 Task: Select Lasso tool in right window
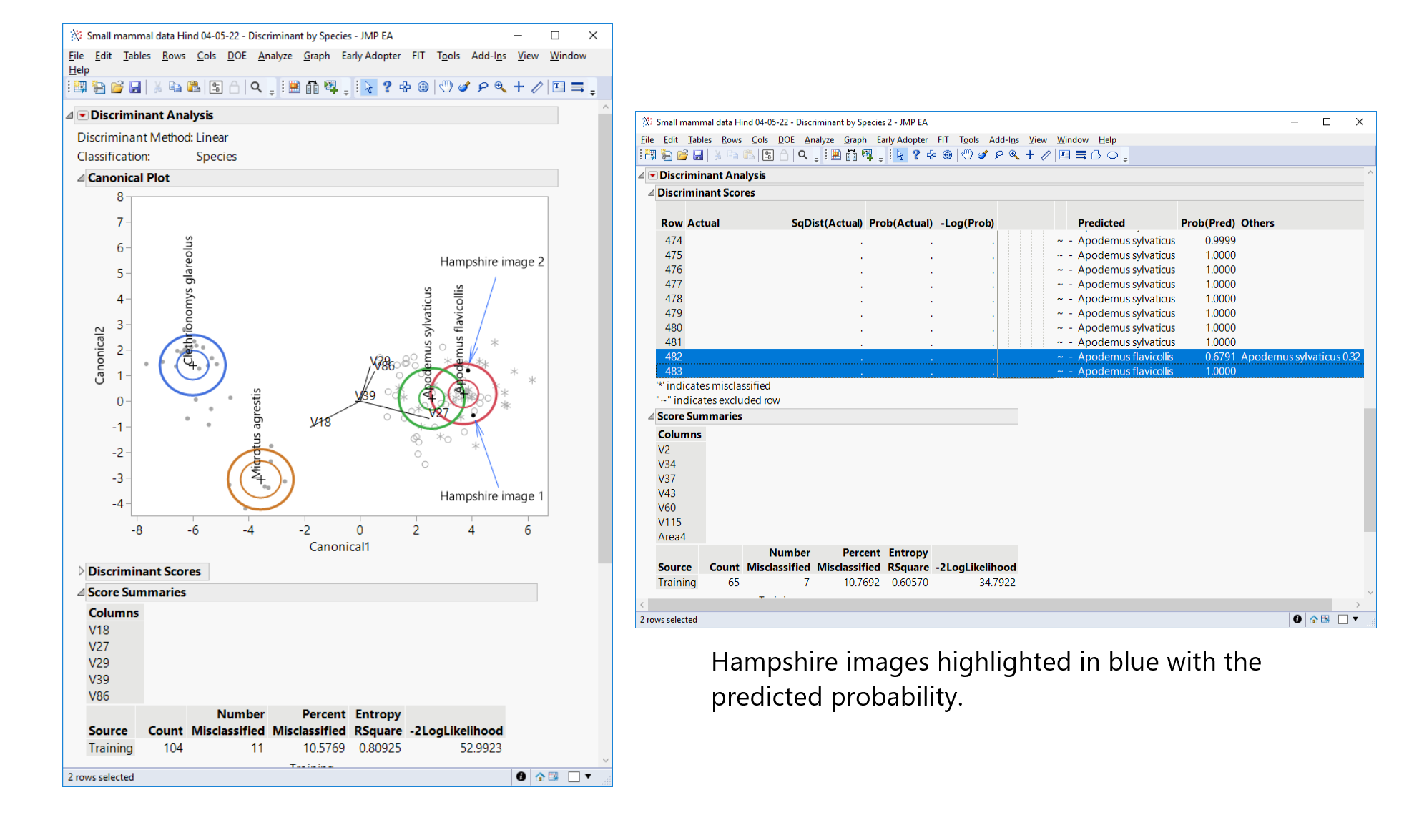click(998, 155)
